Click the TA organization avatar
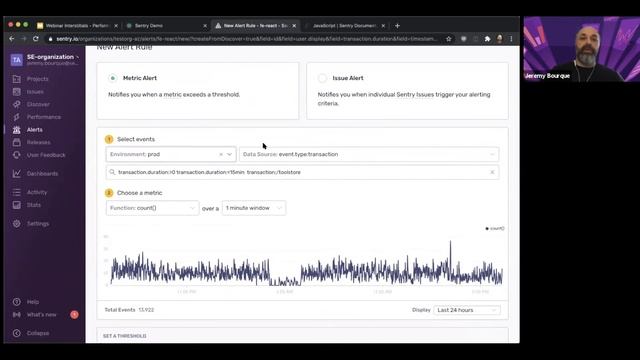 pos(17,60)
